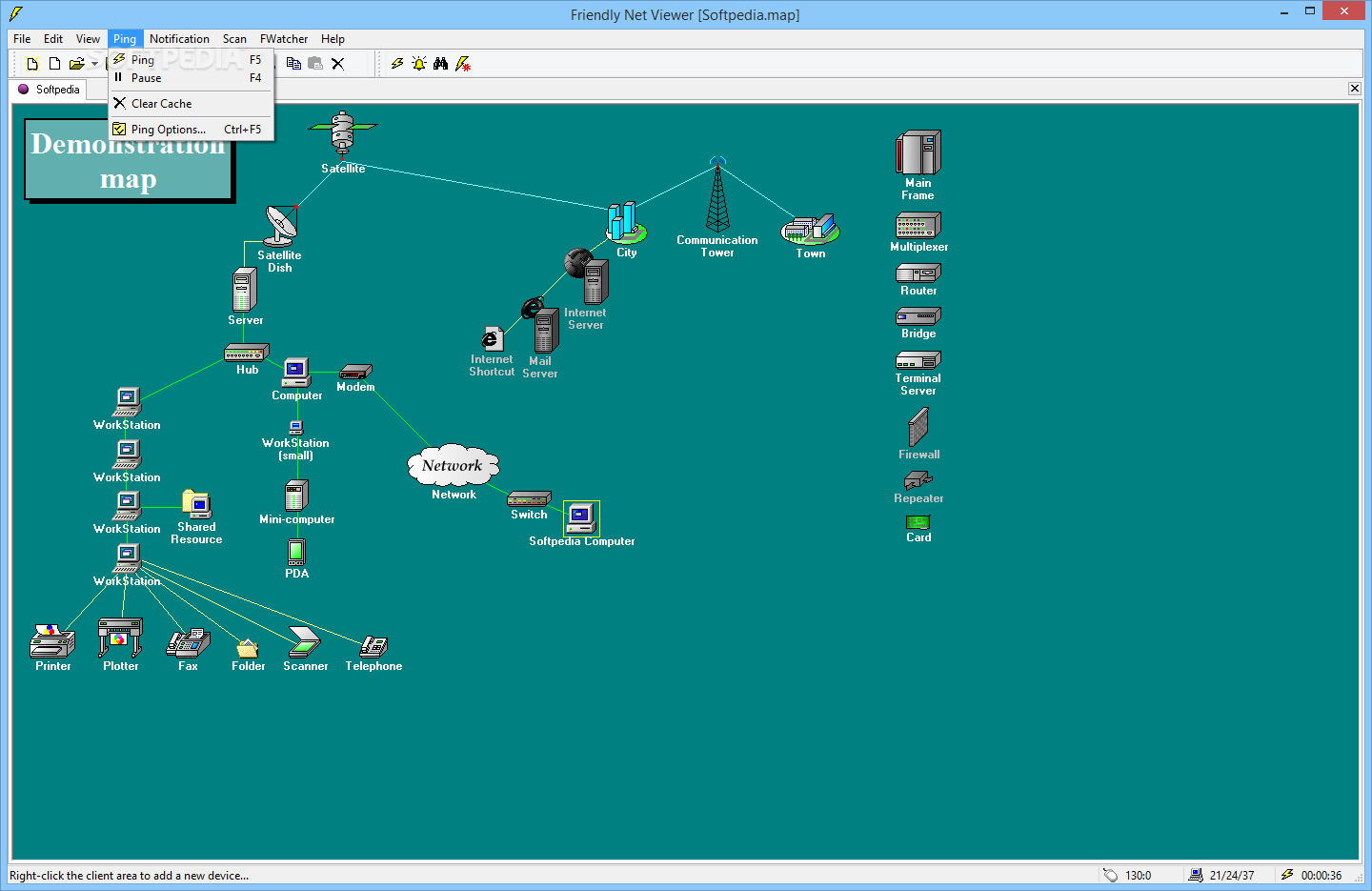Image resolution: width=1372 pixels, height=891 pixels.
Task: Open the Scan menu
Action: 234,39
